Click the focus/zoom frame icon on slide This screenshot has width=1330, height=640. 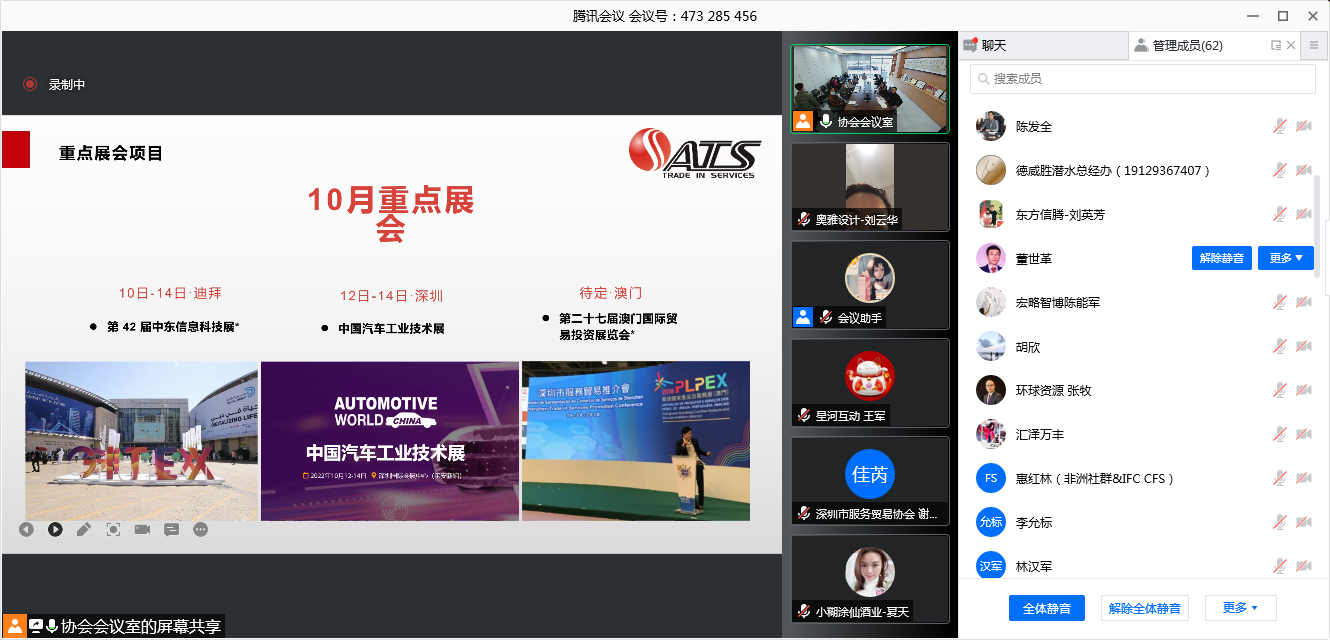point(113,529)
